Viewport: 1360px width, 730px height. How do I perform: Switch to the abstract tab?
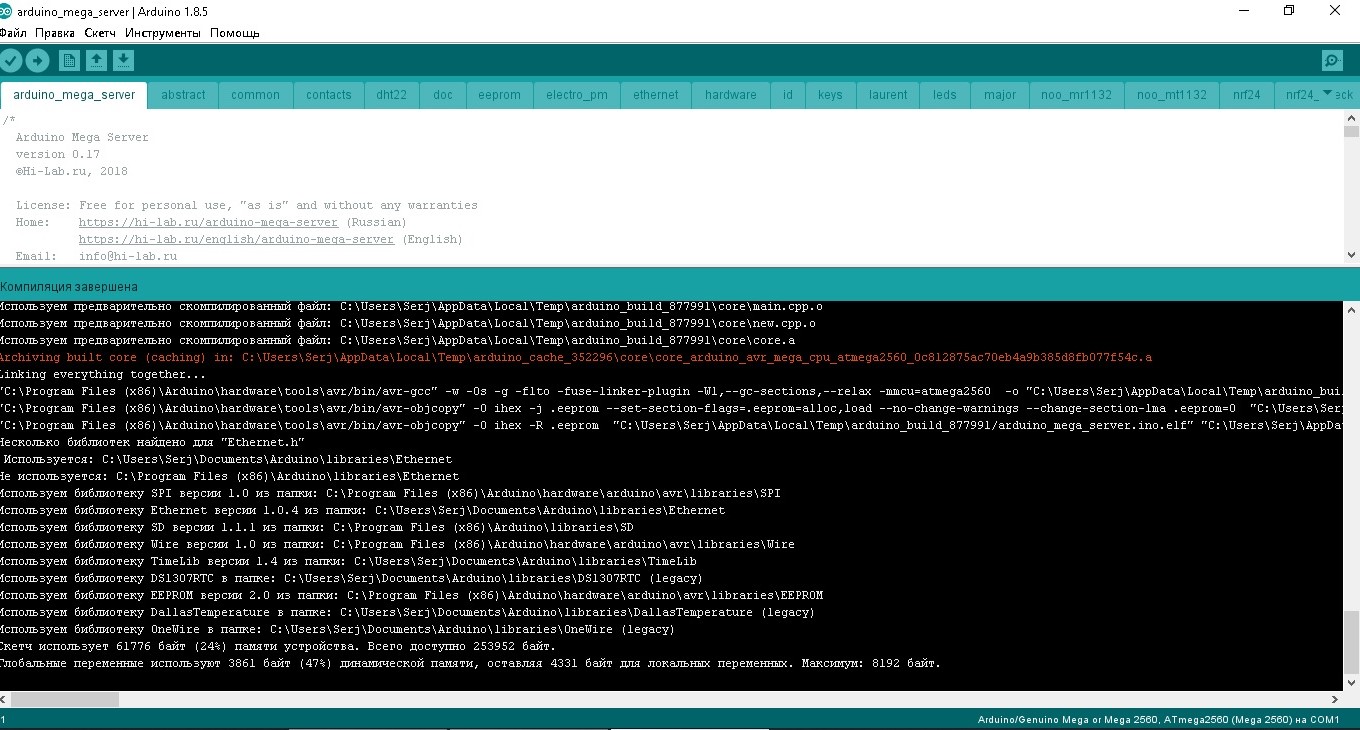183,95
